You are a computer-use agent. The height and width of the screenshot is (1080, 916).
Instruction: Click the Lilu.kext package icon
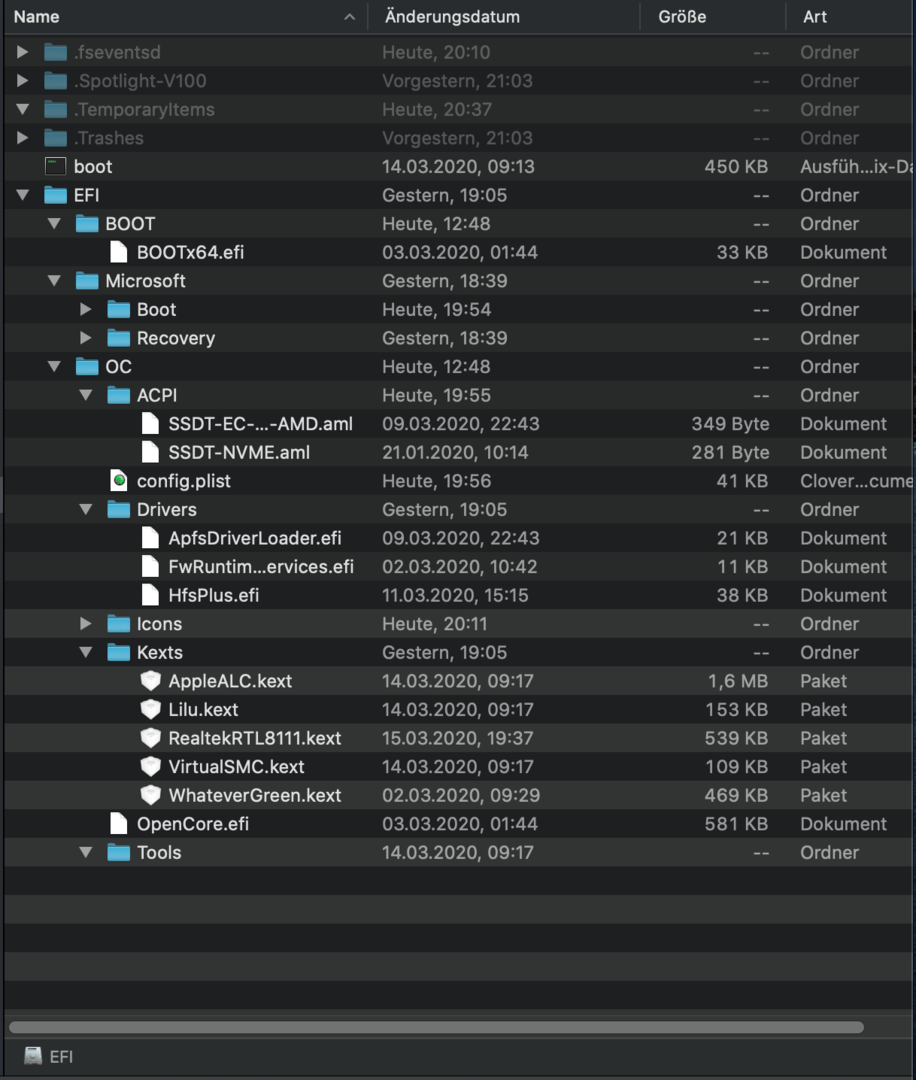pyautogui.click(x=150, y=710)
